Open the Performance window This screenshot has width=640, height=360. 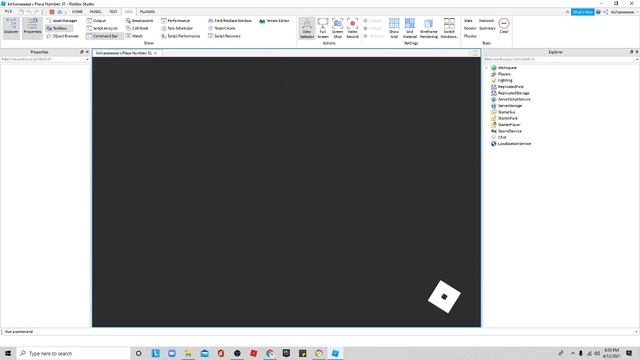(176, 20)
